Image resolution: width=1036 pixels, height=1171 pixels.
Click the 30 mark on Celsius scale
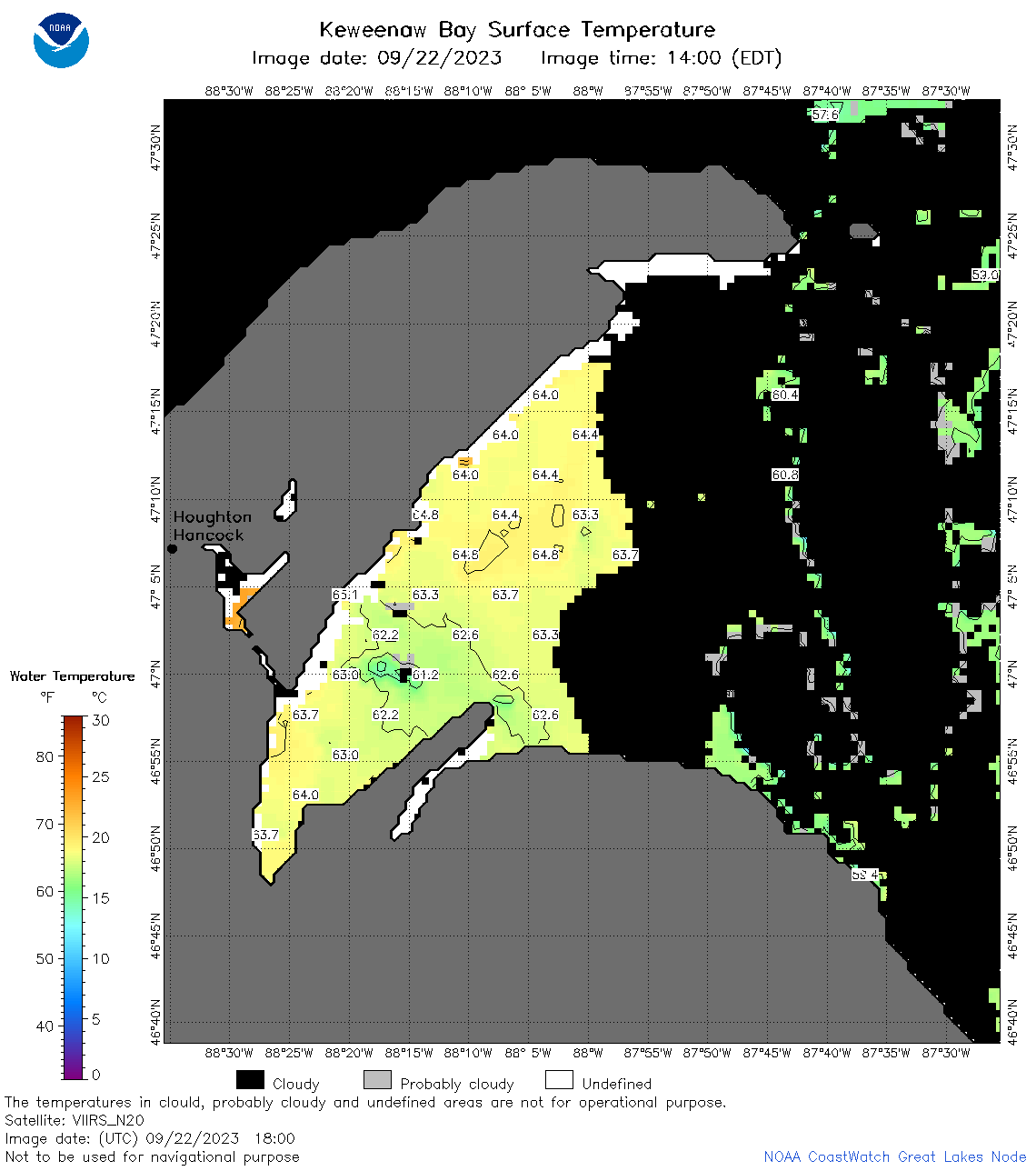point(101,721)
